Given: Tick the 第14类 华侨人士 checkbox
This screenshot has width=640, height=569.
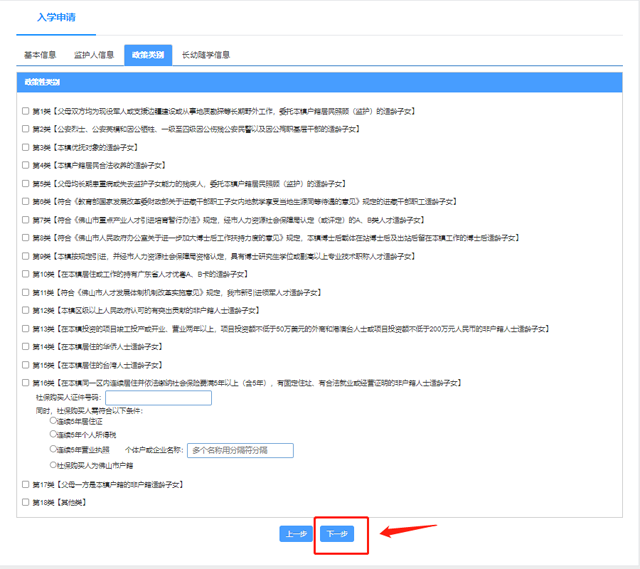Looking at the screenshot, I should [x=26, y=346].
